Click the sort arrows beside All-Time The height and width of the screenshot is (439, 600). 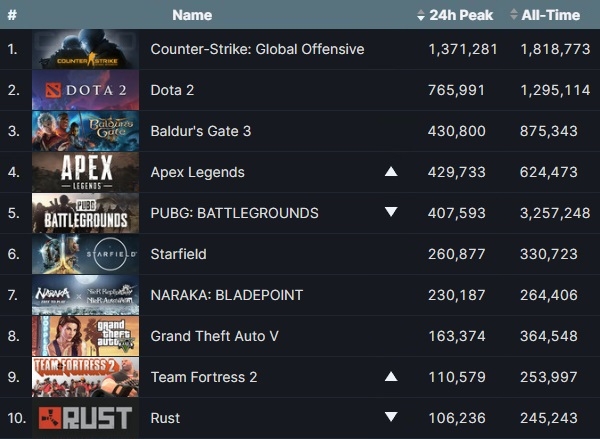tap(514, 15)
